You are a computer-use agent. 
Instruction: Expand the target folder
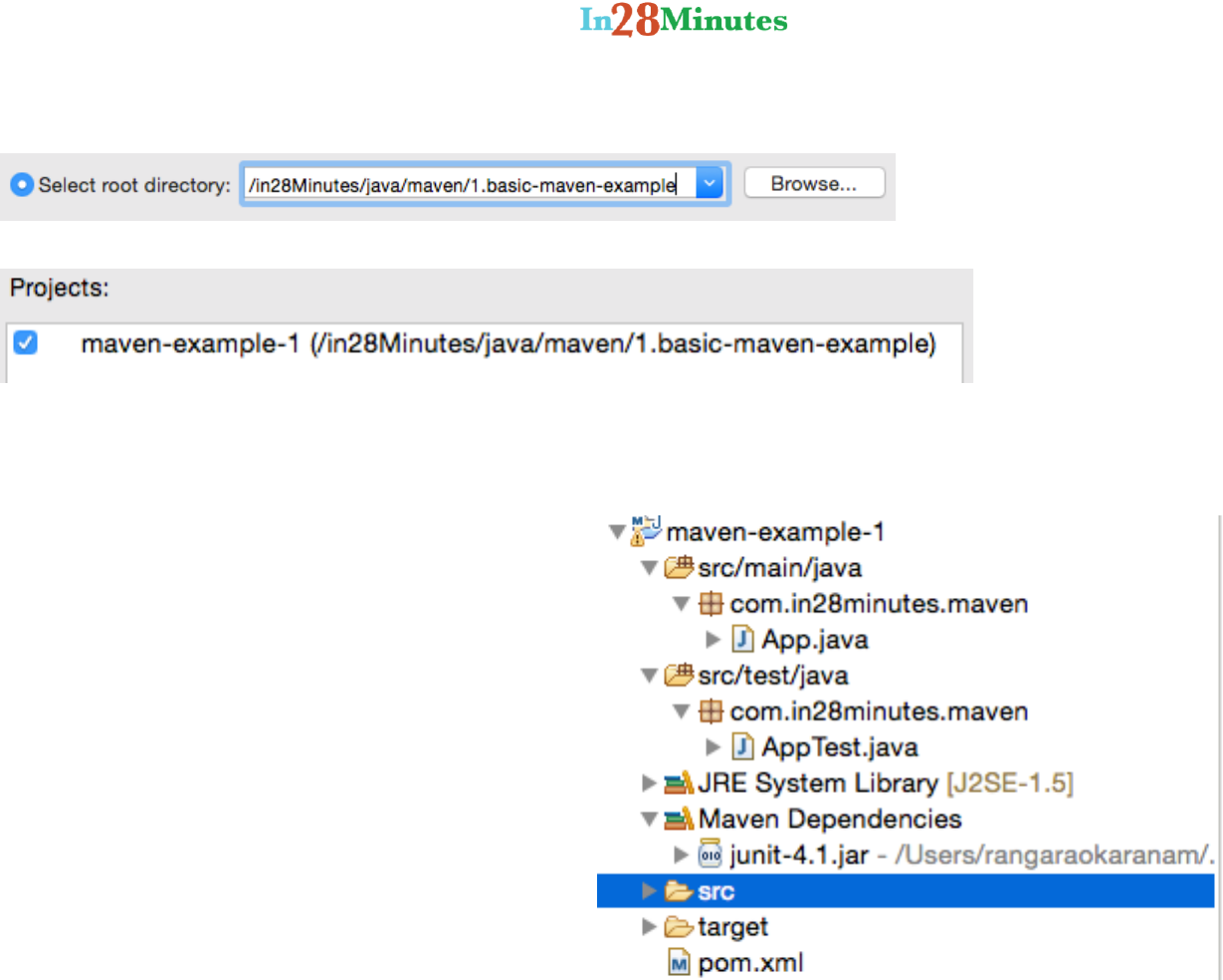(x=649, y=926)
